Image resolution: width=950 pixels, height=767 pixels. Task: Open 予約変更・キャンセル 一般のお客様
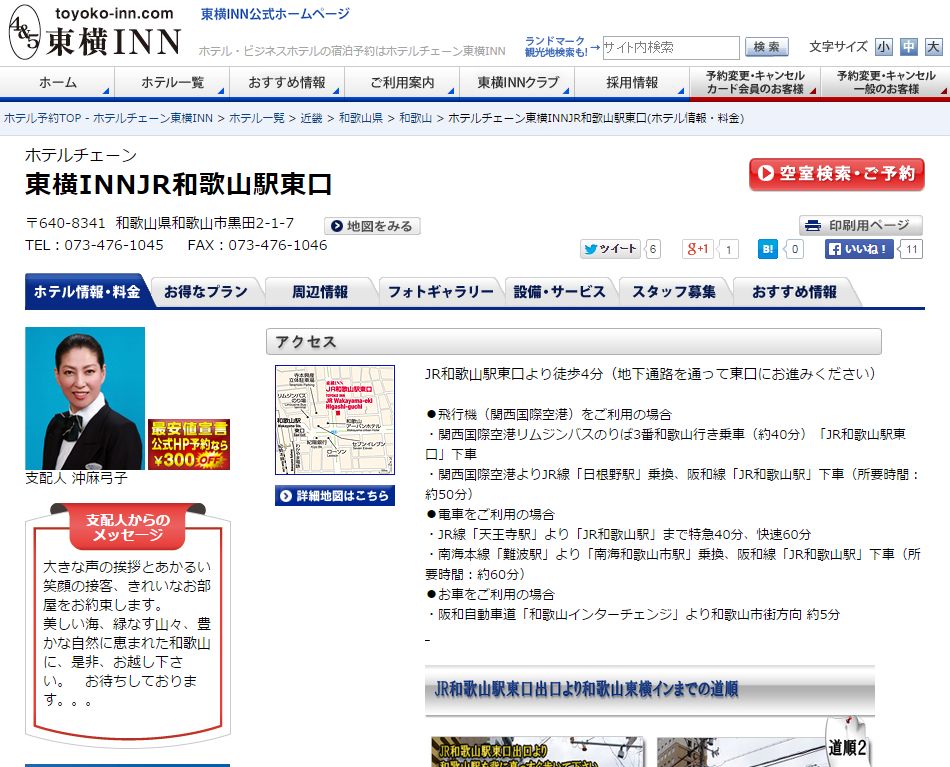coord(885,82)
